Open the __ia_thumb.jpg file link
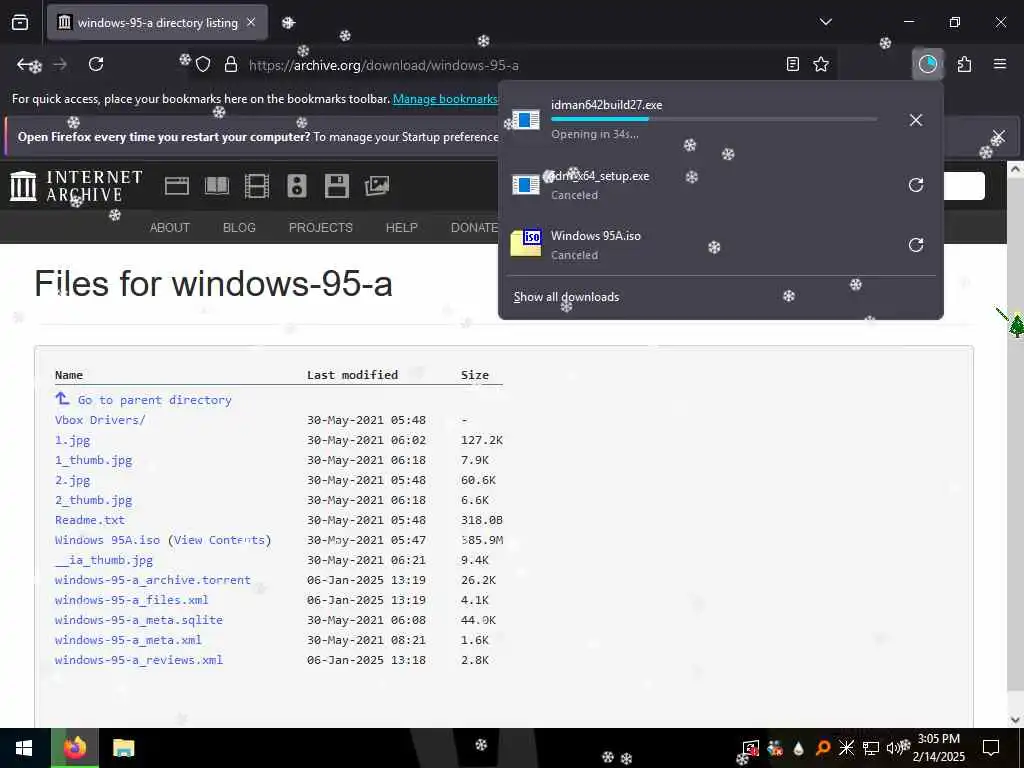The height and width of the screenshot is (768, 1024). [104, 560]
